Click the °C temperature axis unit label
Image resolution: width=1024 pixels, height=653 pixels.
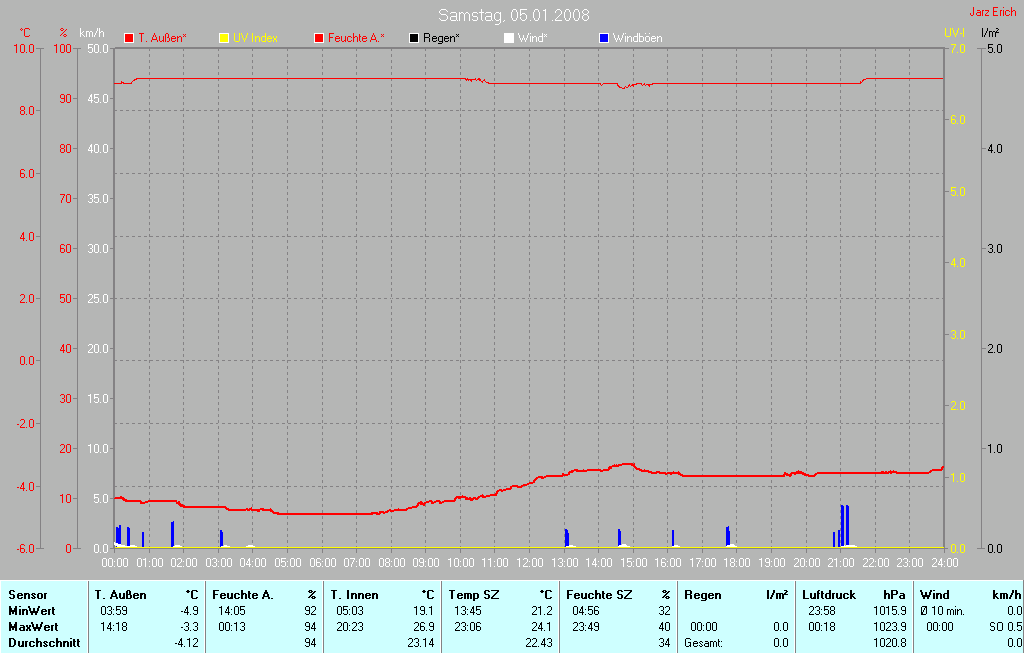[25, 33]
